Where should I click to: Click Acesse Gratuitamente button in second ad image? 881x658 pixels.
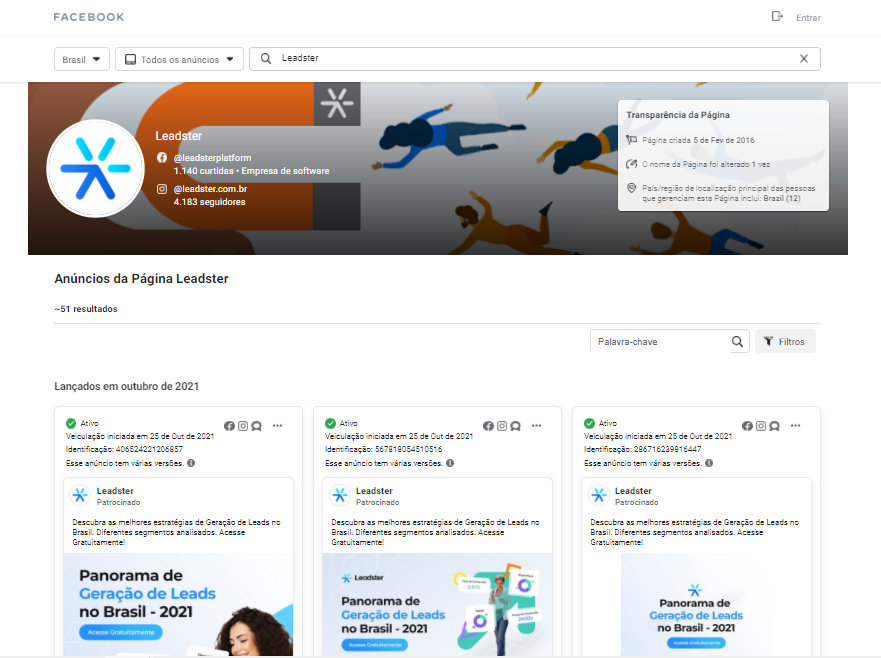tap(375, 645)
